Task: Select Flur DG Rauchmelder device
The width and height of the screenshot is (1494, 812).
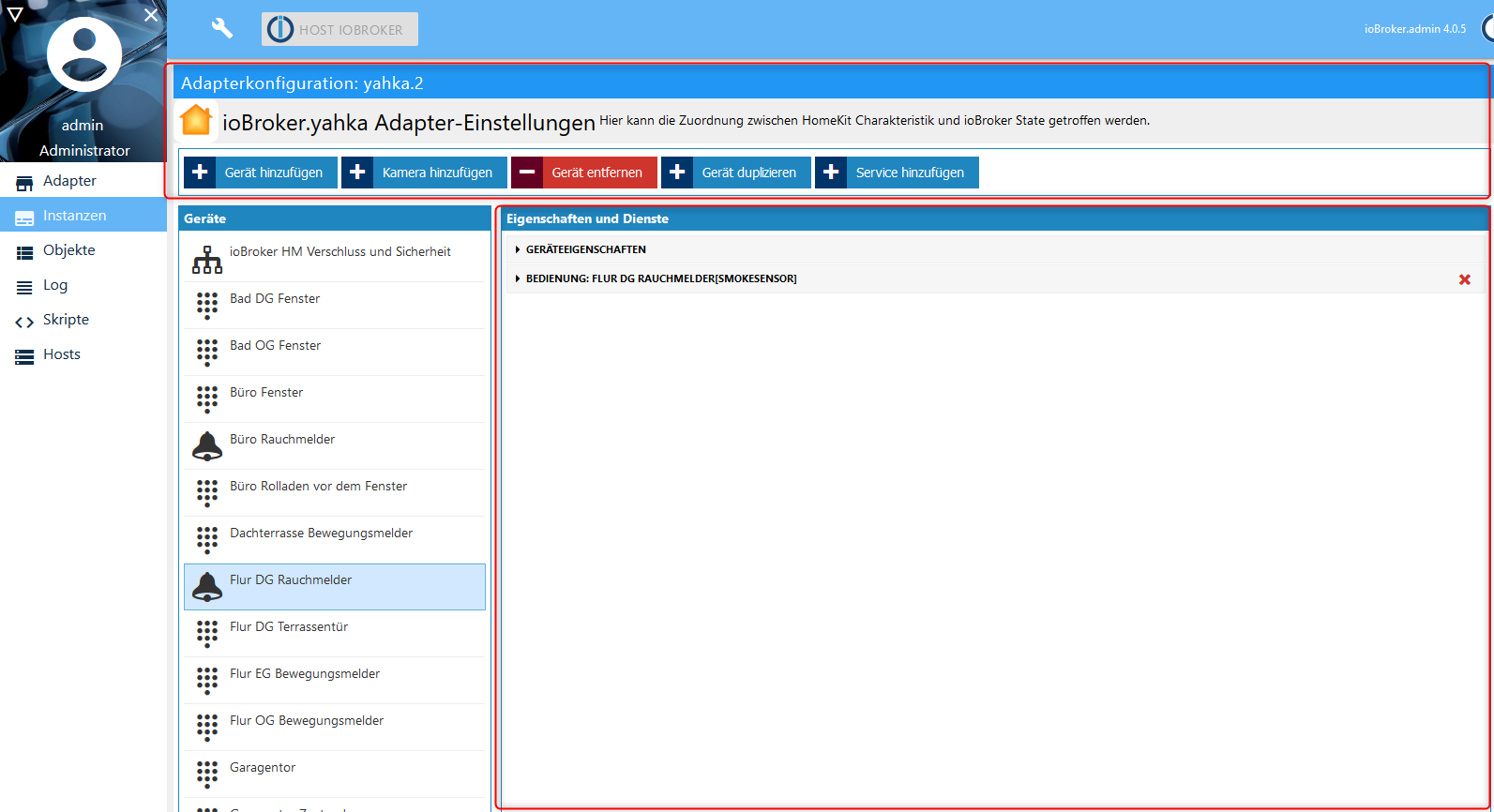Action: pos(335,586)
